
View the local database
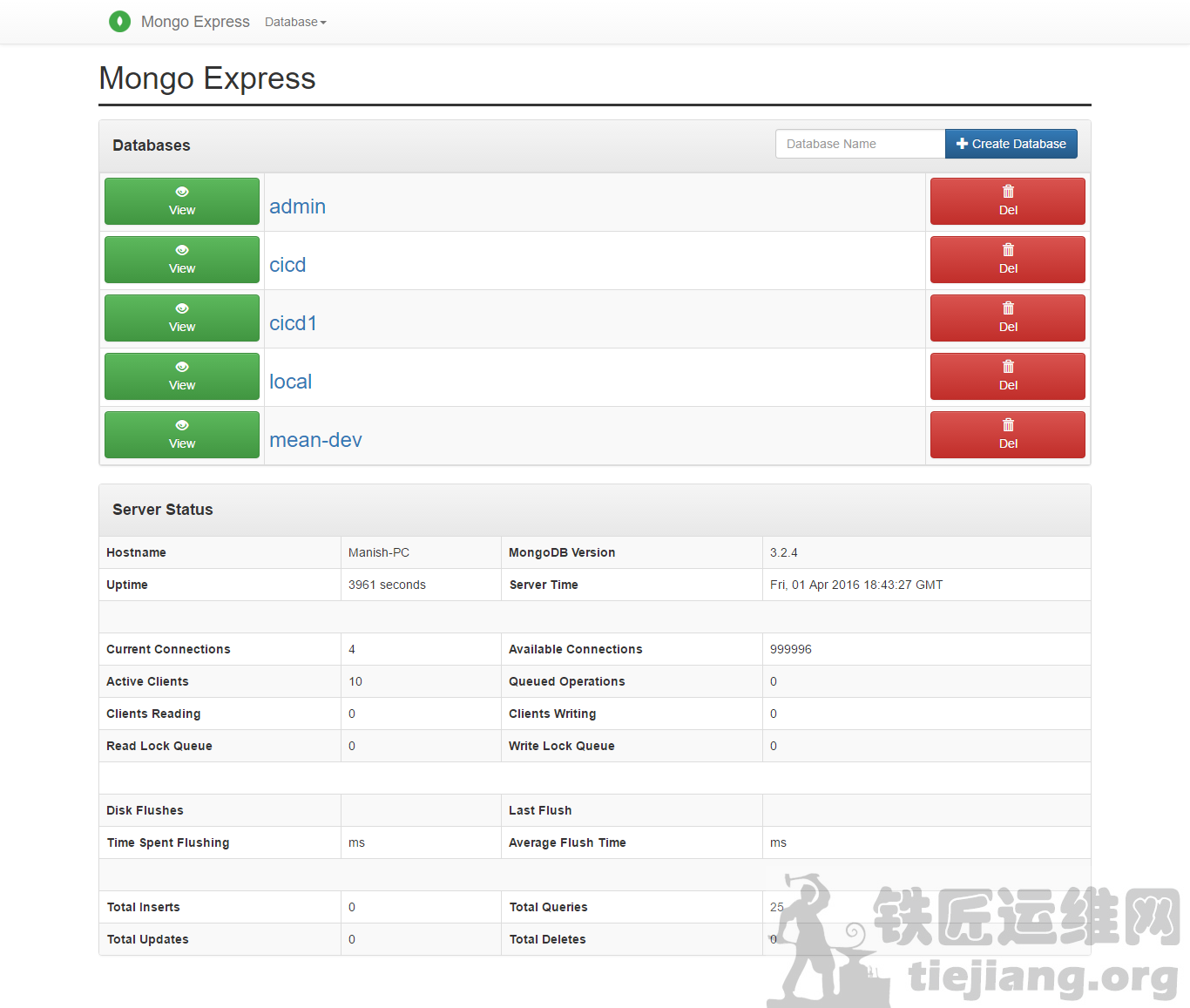coord(182,376)
